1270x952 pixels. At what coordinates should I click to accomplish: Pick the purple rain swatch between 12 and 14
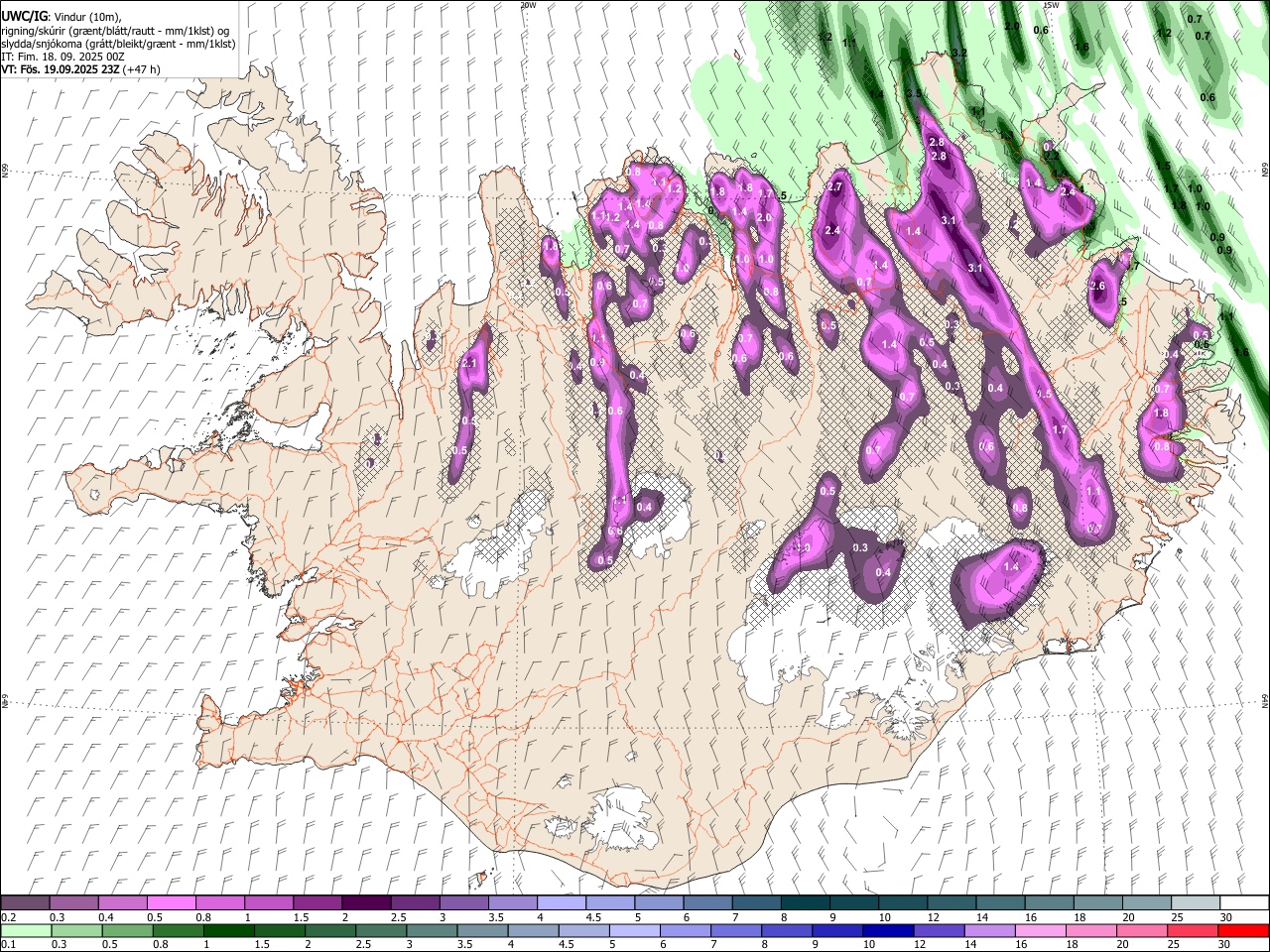[x=938, y=930]
